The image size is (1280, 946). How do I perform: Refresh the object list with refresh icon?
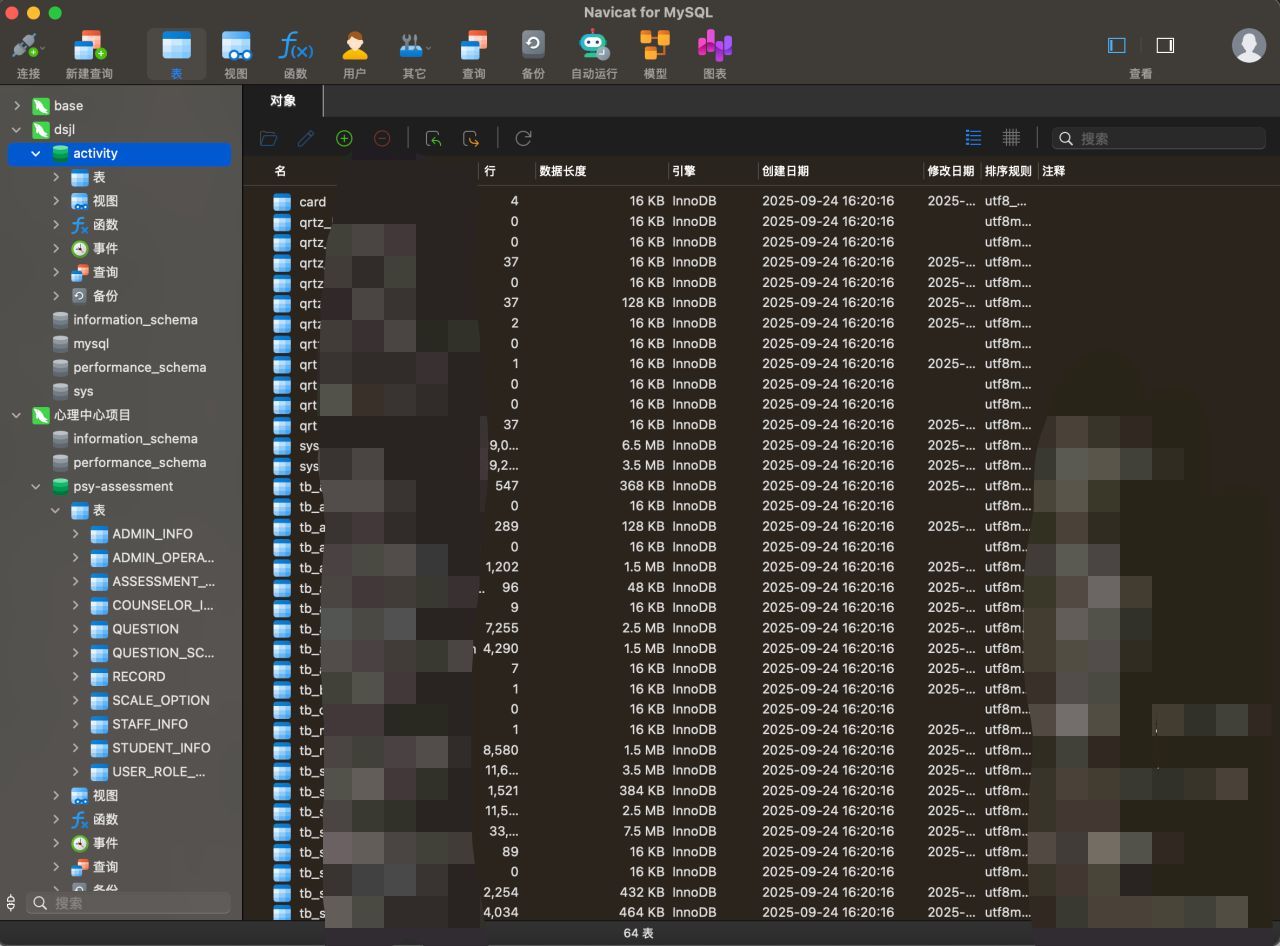(523, 139)
